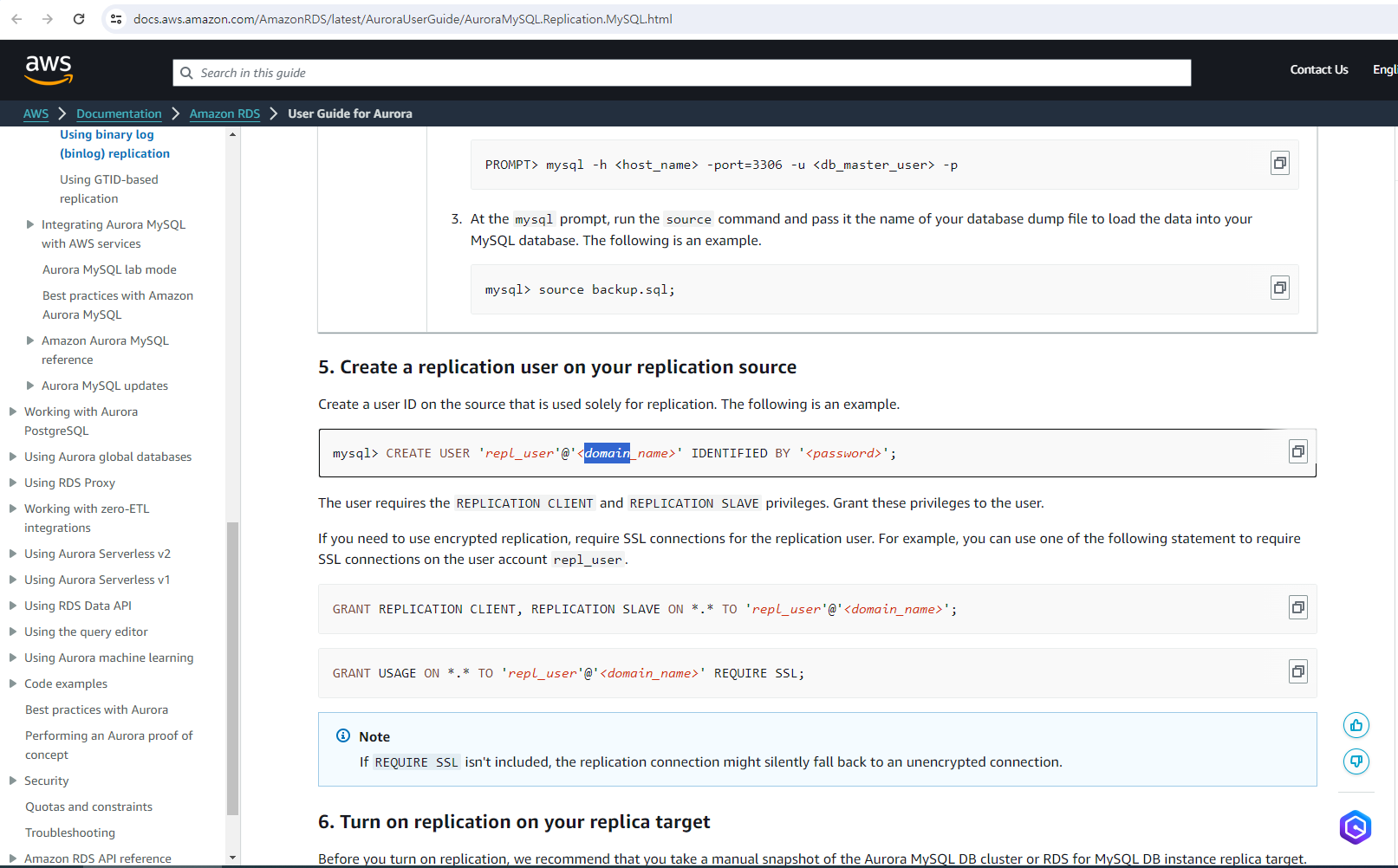This screenshot has height=868, width=1398.
Task: Click the sidebar scroll down arrow
Action: (x=232, y=858)
